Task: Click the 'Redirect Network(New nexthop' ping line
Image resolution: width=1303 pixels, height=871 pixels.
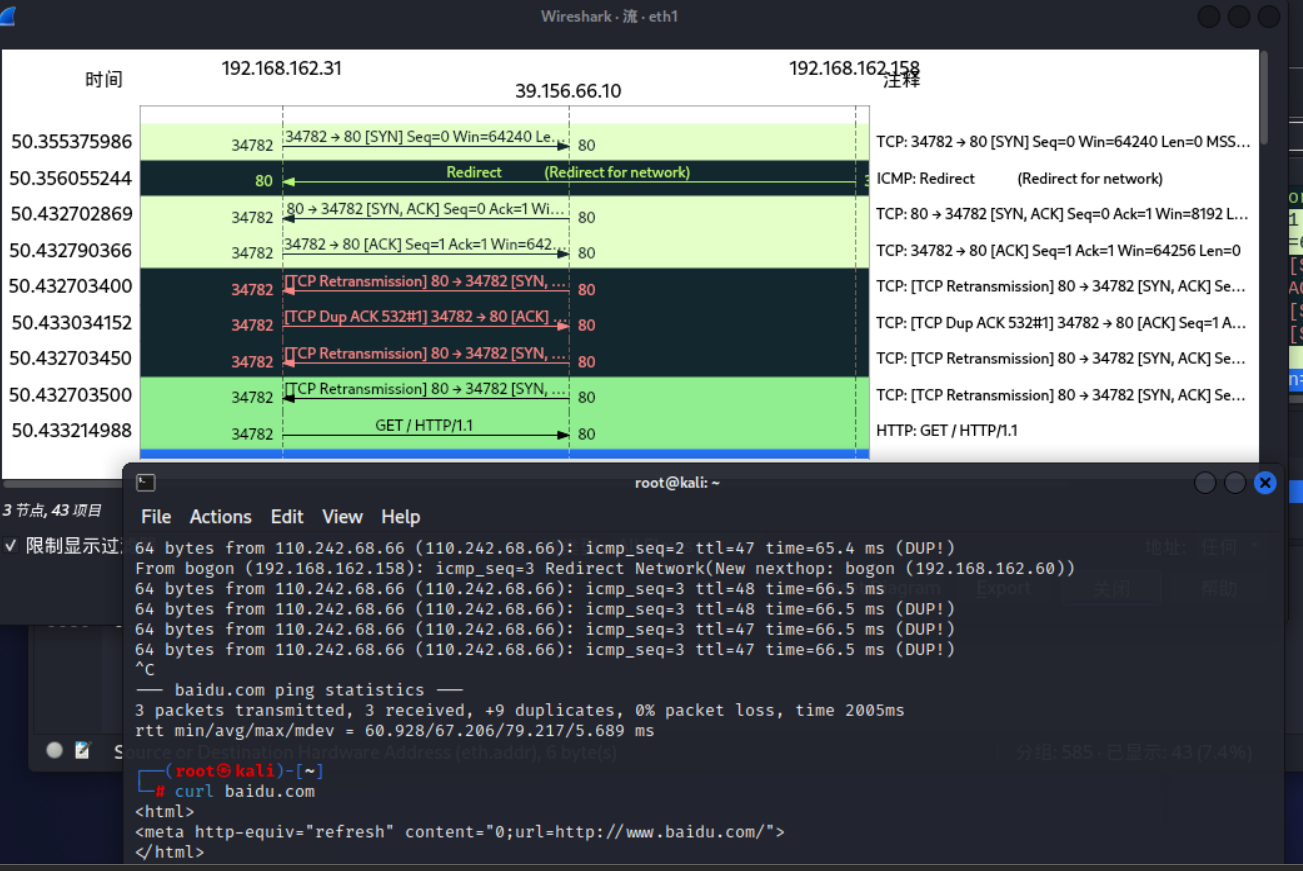Action: point(605,568)
